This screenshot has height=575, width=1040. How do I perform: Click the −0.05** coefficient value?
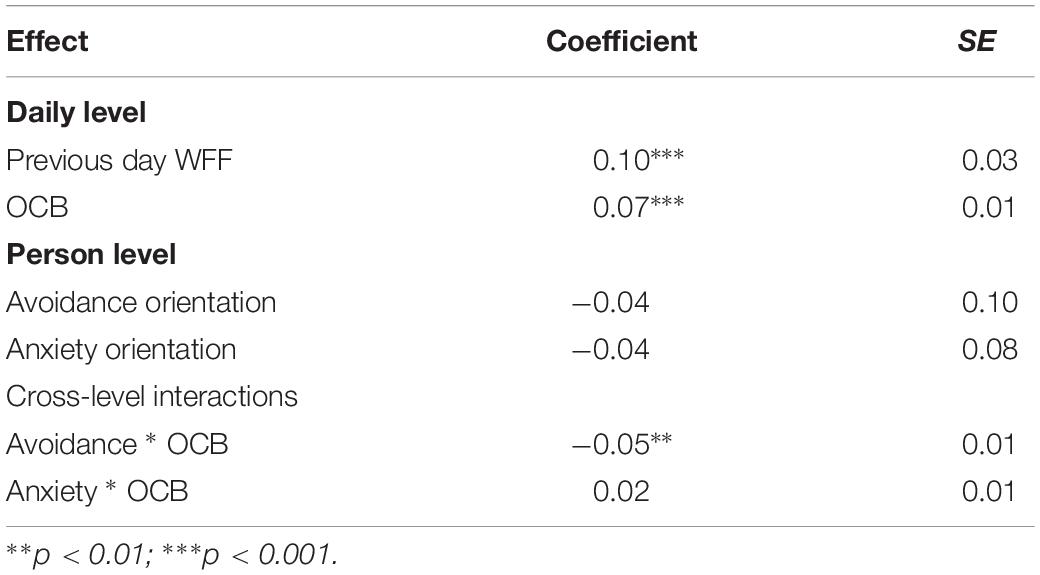point(622,444)
